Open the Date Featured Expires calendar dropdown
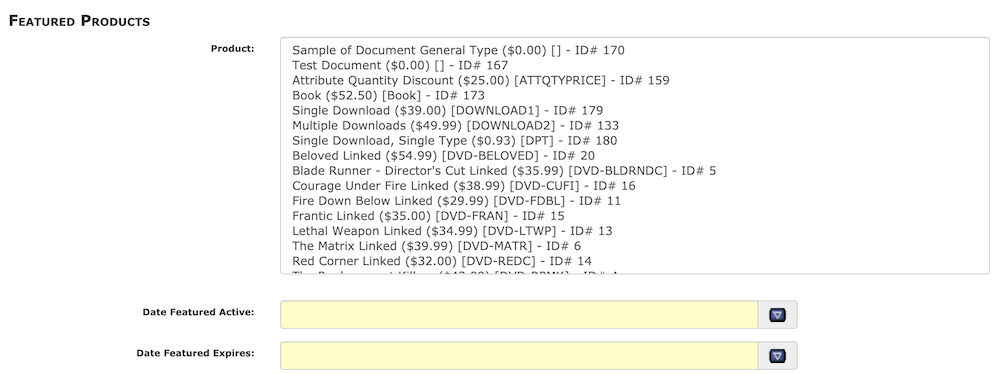 (x=777, y=356)
